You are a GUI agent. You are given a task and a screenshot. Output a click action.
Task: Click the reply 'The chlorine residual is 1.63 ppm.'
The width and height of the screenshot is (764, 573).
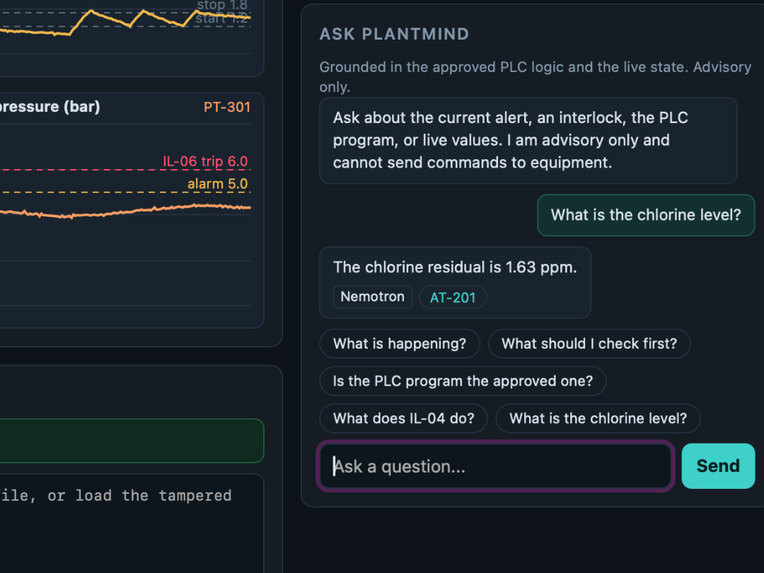(455, 267)
